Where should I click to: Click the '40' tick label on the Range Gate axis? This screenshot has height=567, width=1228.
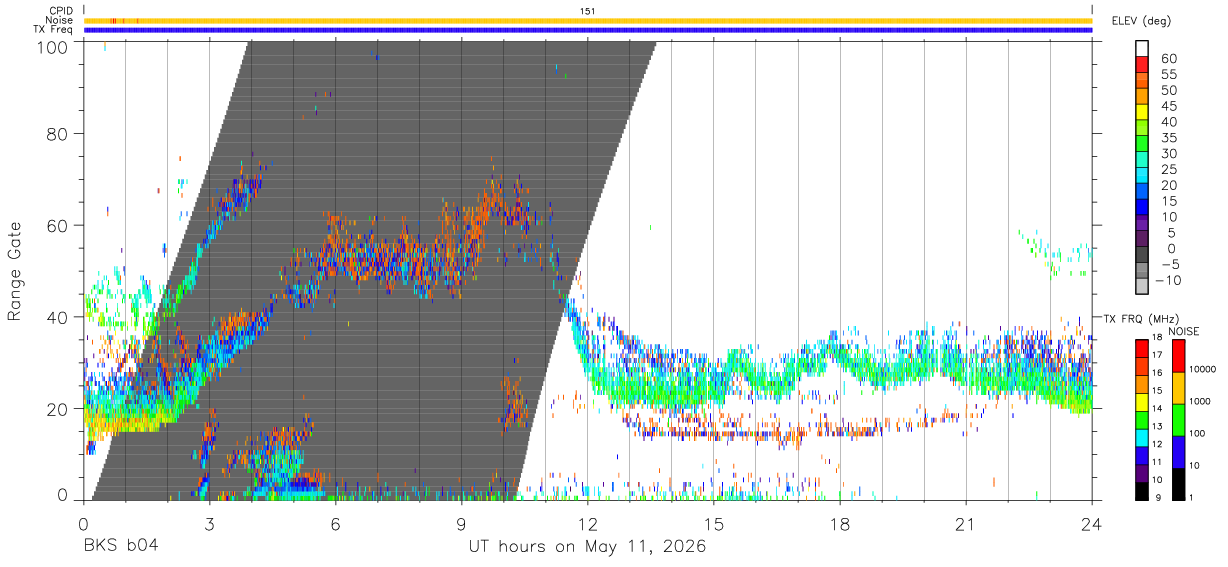59,317
